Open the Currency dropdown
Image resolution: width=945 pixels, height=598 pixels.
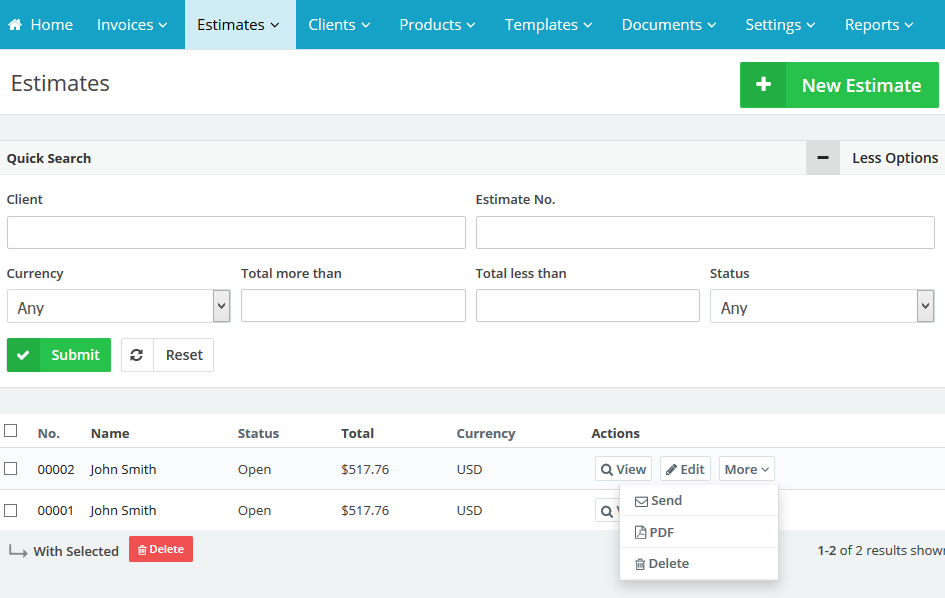pyautogui.click(x=118, y=307)
